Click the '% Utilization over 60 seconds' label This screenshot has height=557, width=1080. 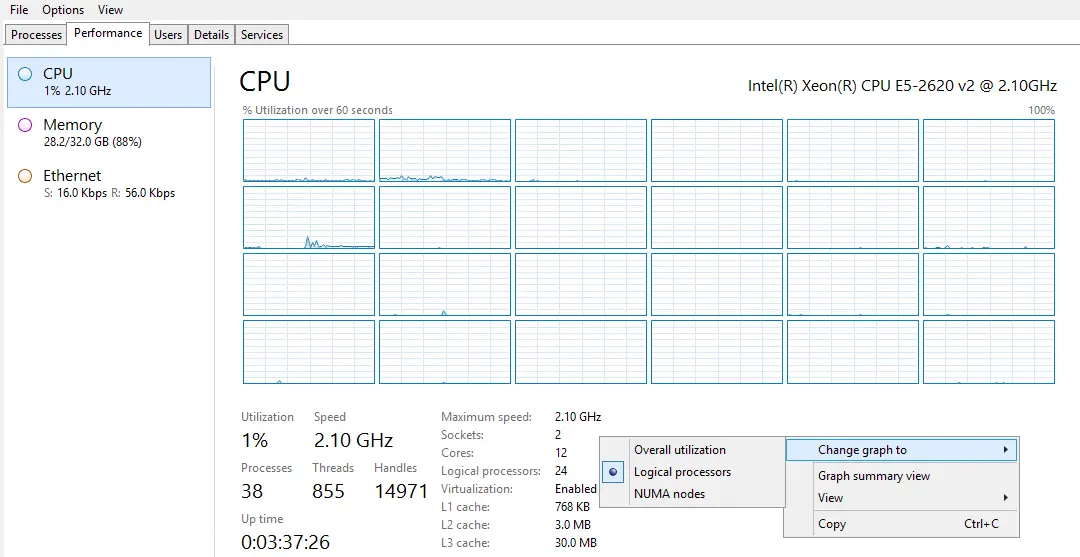point(317,110)
